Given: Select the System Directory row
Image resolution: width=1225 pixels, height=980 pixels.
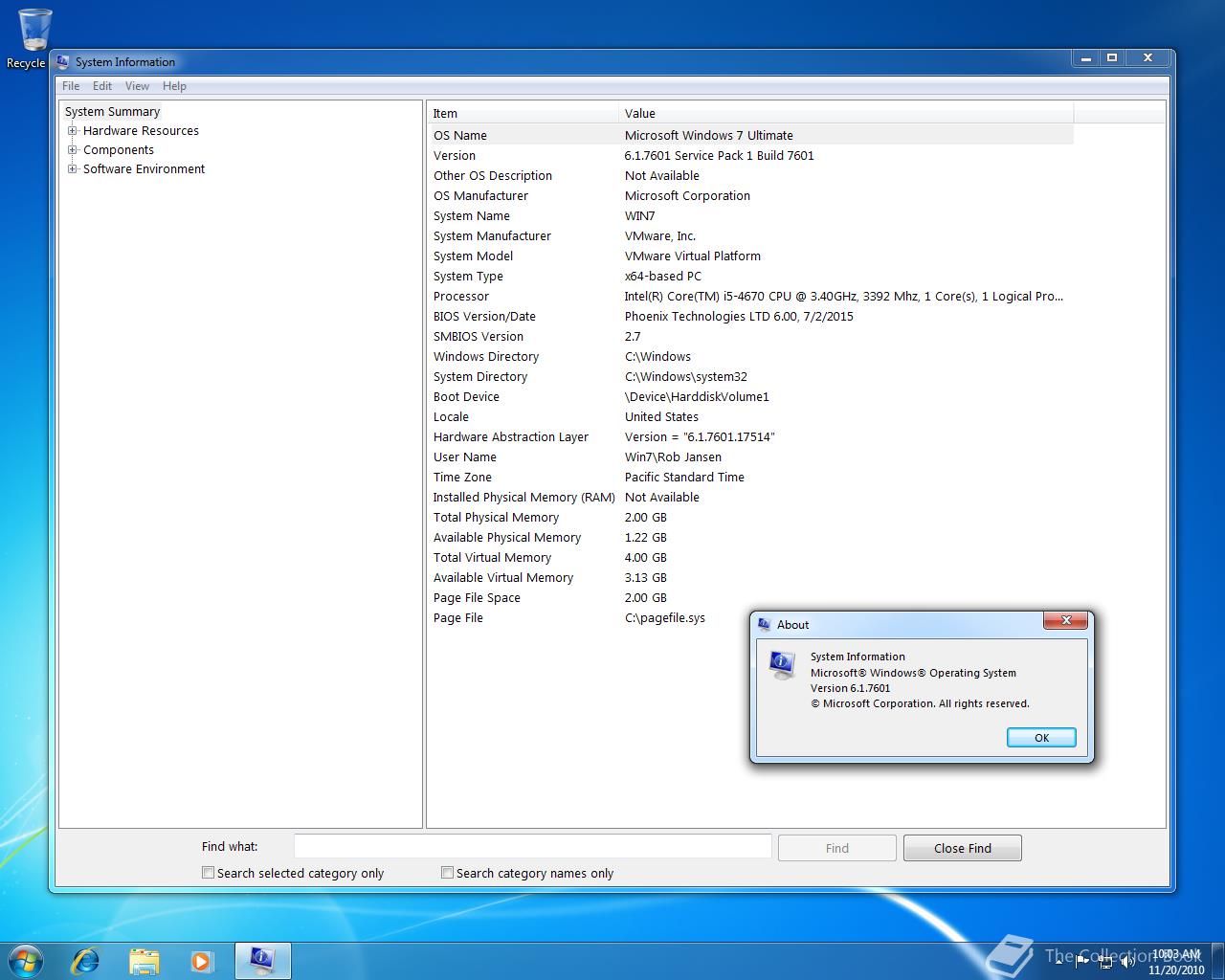Looking at the screenshot, I should (750, 376).
